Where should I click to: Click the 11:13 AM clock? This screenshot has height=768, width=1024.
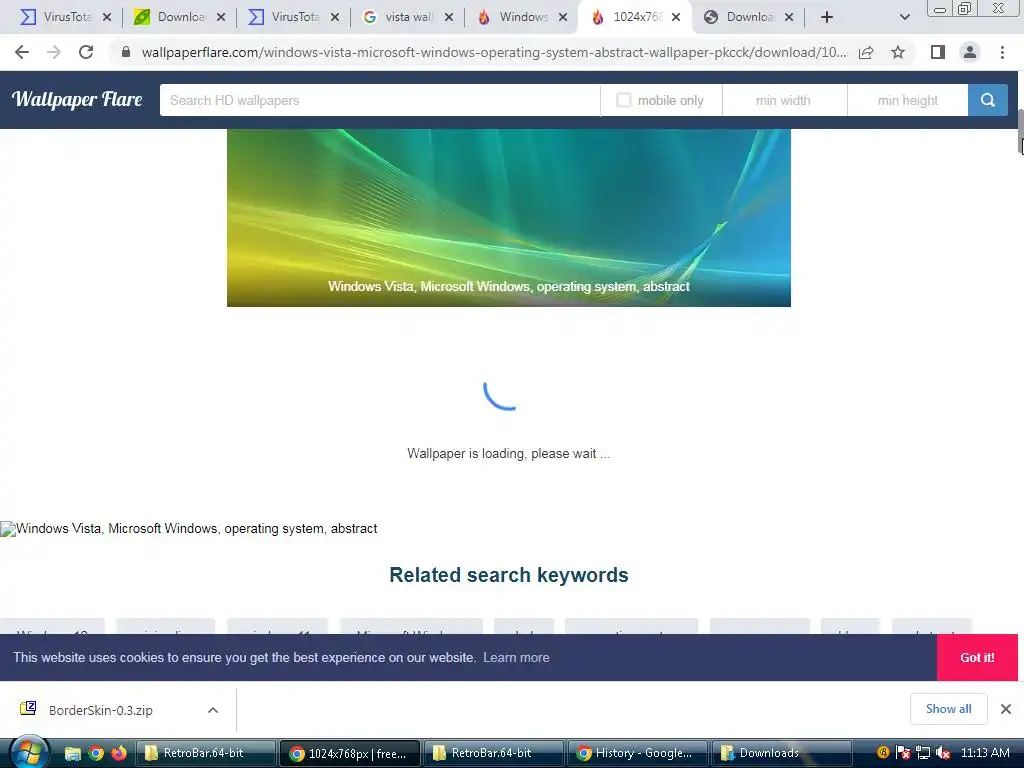985,753
